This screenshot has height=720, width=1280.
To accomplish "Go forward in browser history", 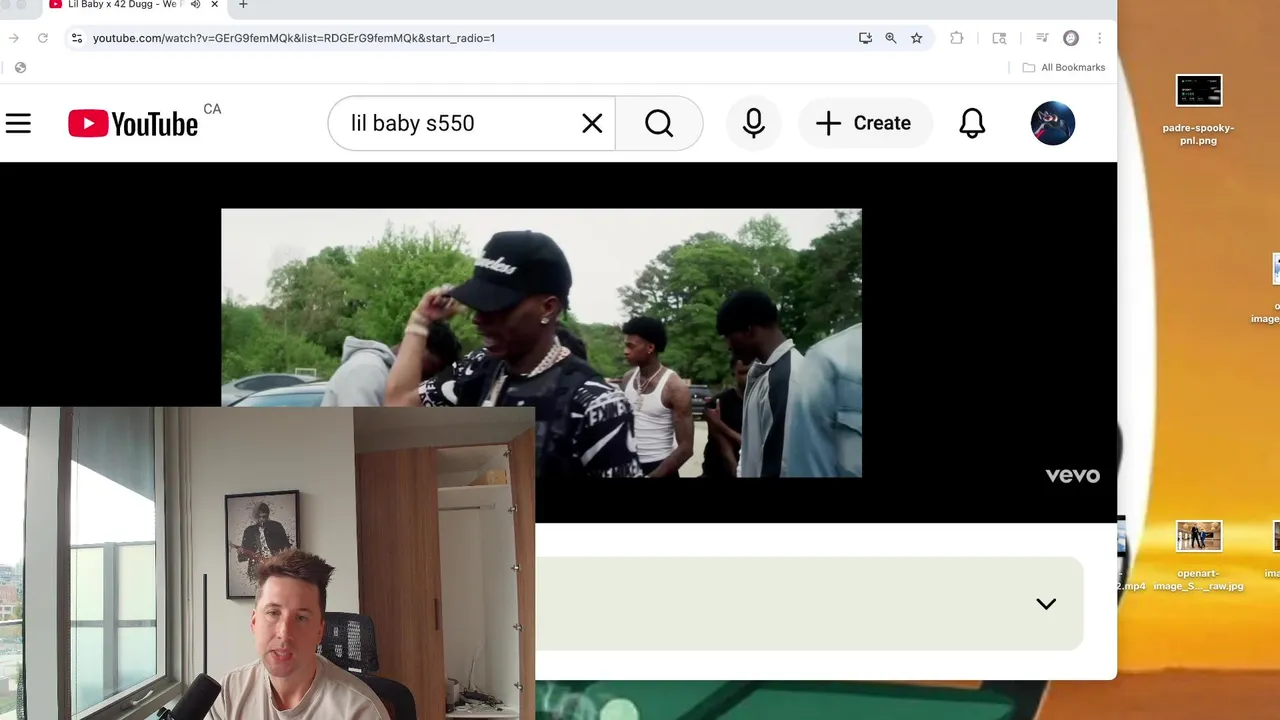I will click(x=13, y=38).
